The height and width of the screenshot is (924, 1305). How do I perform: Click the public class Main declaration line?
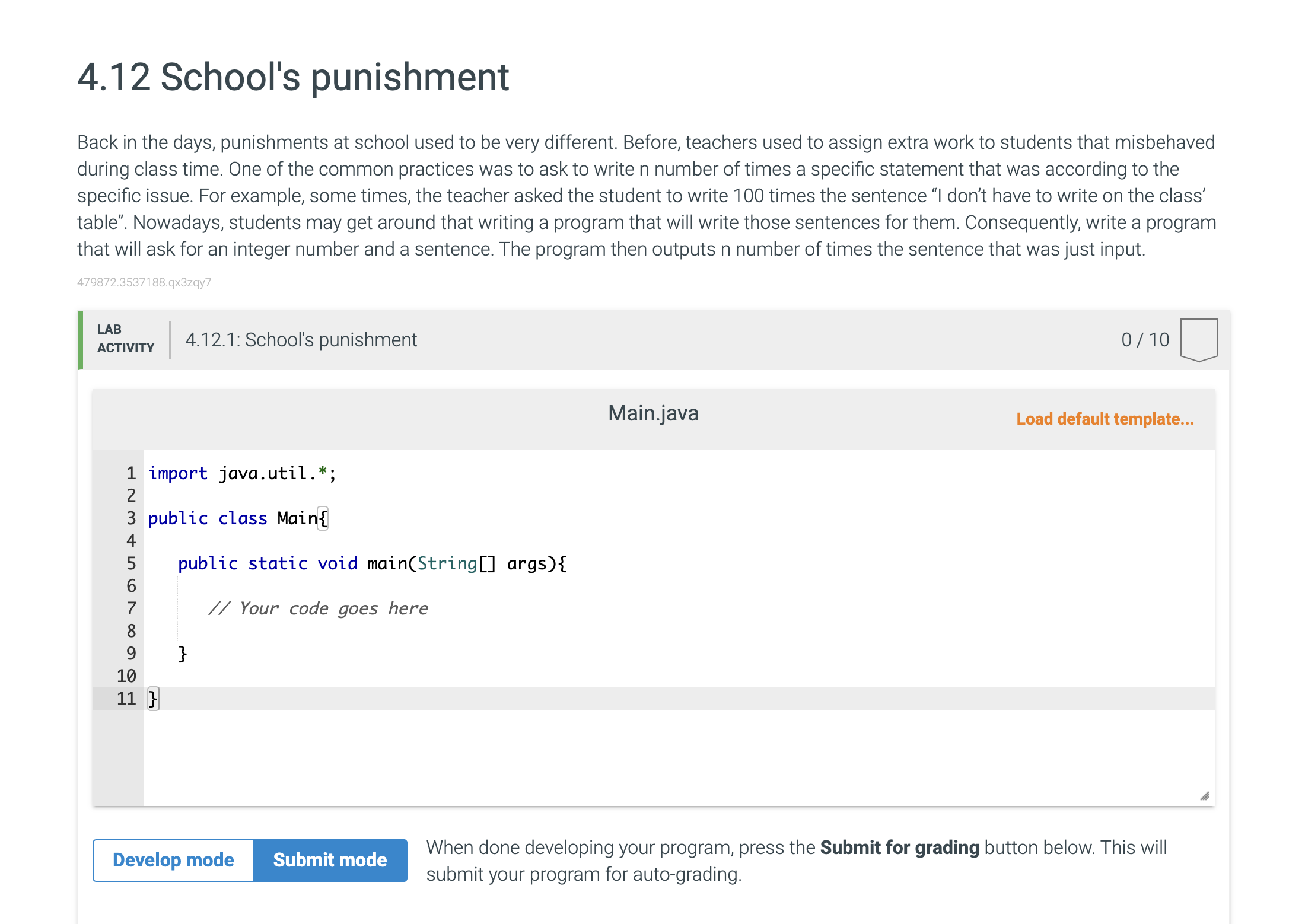tap(237, 518)
